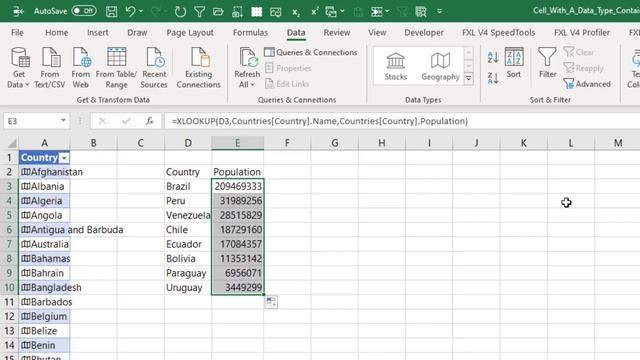Click population value 209469333
The width and height of the screenshot is (640, 360).
click(238, 187)
